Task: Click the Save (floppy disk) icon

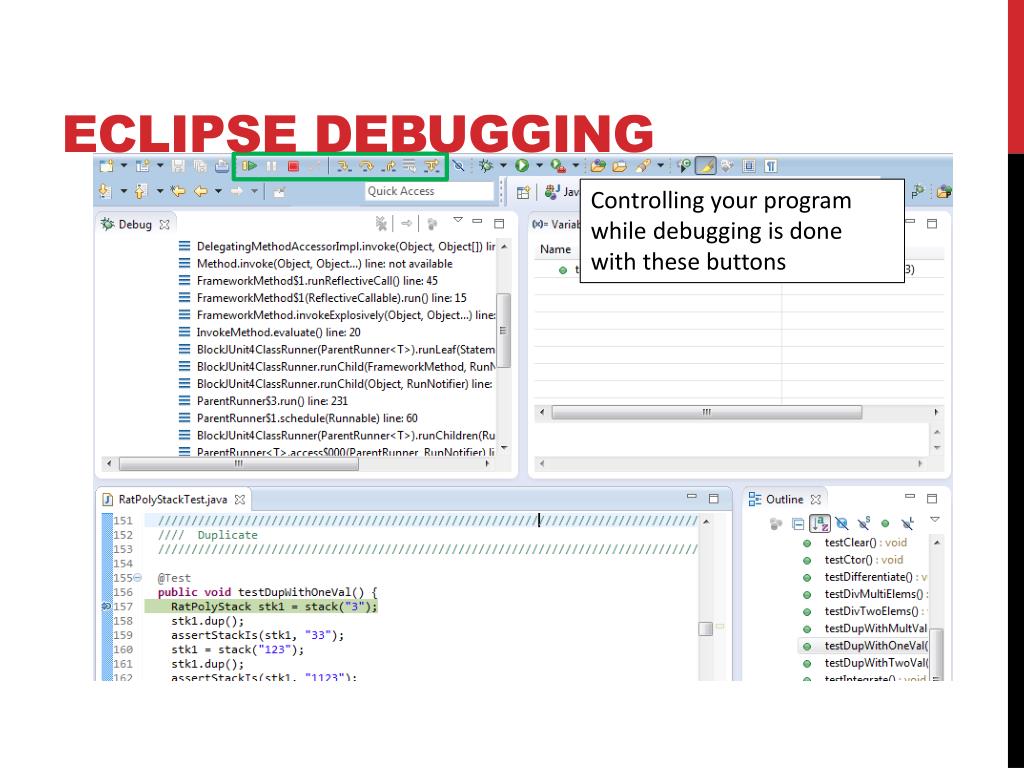Action: click(178, 166)
